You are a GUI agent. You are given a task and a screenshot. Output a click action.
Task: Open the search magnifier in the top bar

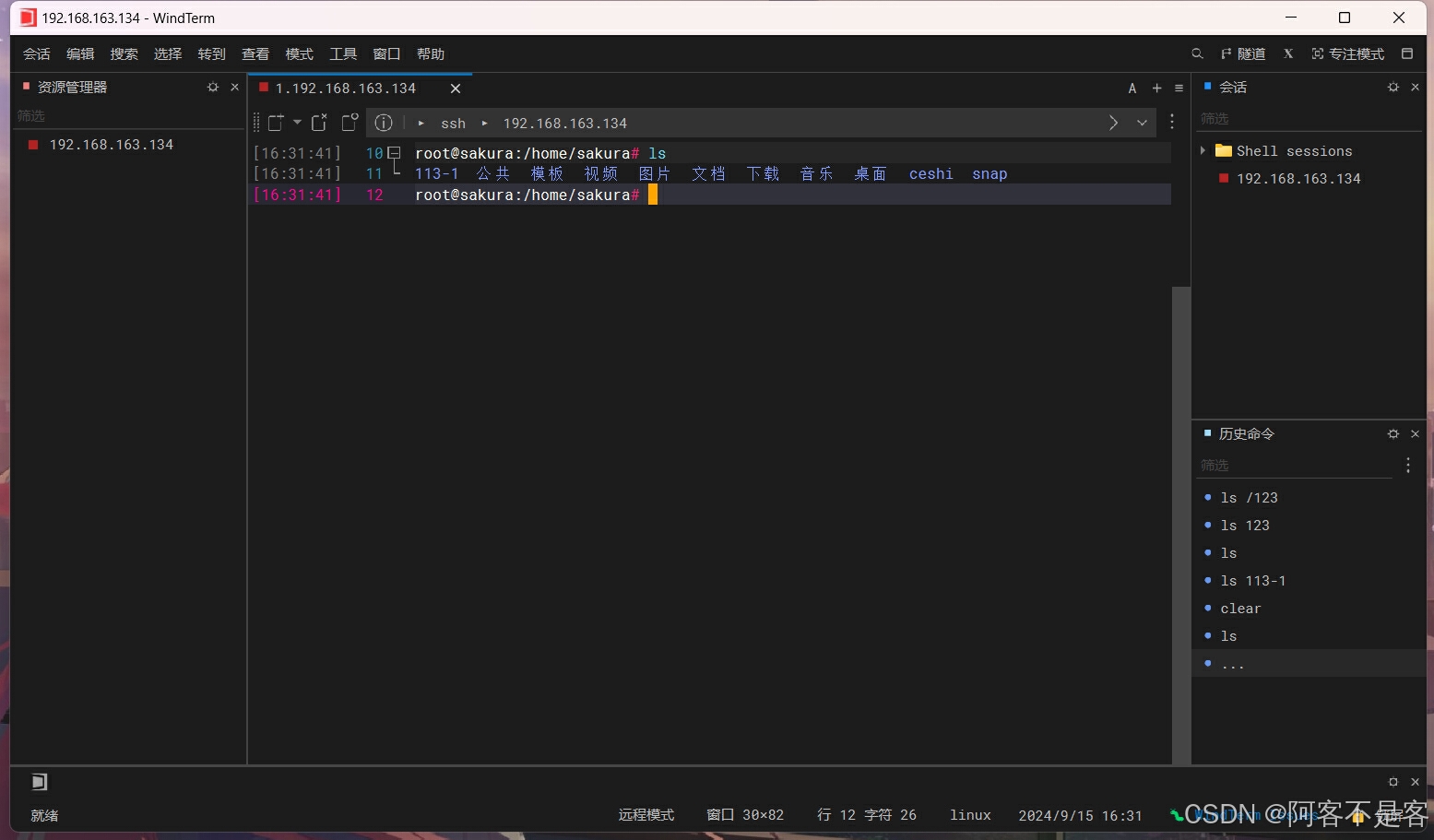(x=1197, y=53)
